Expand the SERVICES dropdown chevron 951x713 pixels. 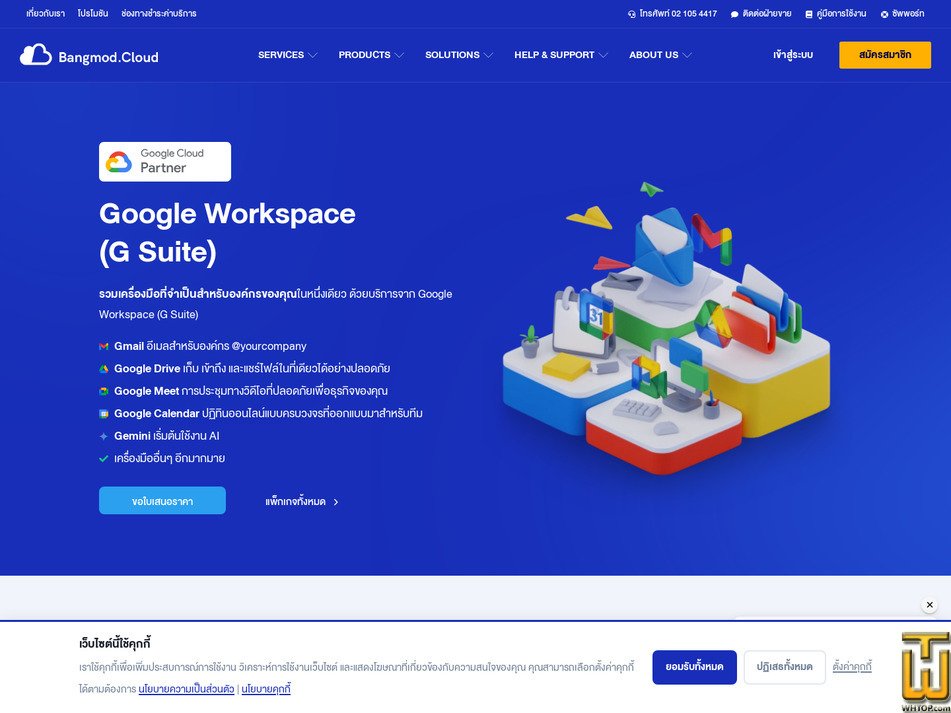point(312,55)
